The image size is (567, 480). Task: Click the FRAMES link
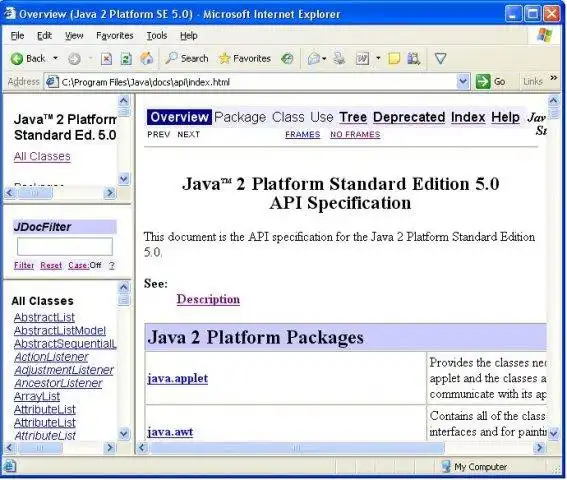click(x=303, y=135)
